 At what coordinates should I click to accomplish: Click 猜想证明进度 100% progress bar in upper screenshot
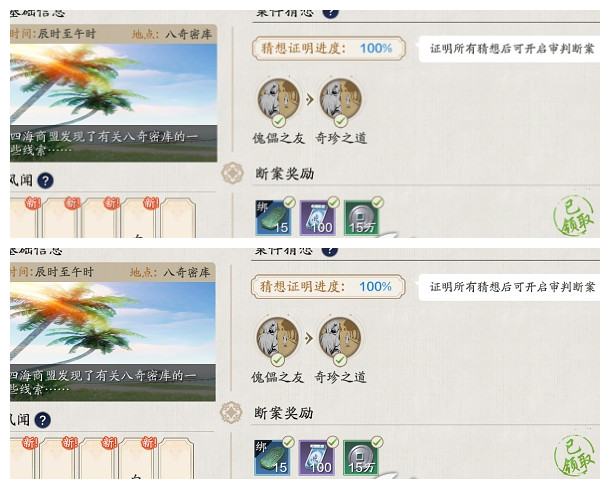(329, 48)
